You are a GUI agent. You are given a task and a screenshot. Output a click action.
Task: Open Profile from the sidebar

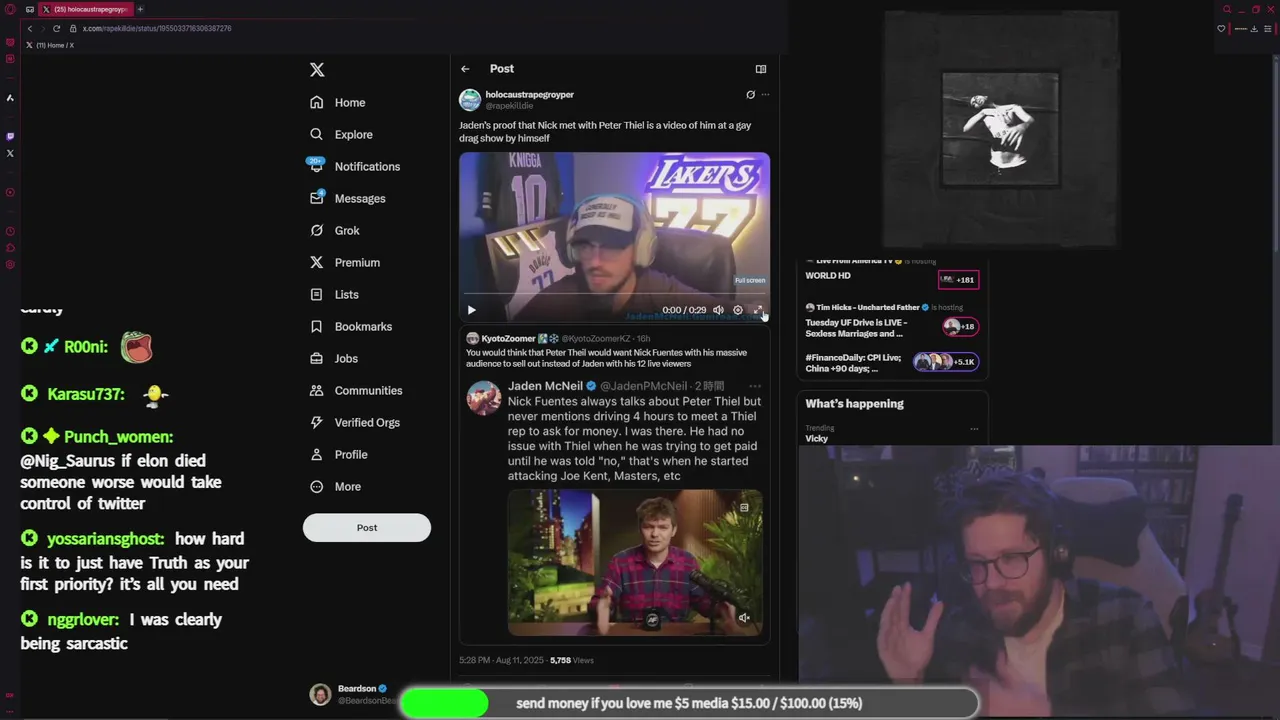(338, 454)
